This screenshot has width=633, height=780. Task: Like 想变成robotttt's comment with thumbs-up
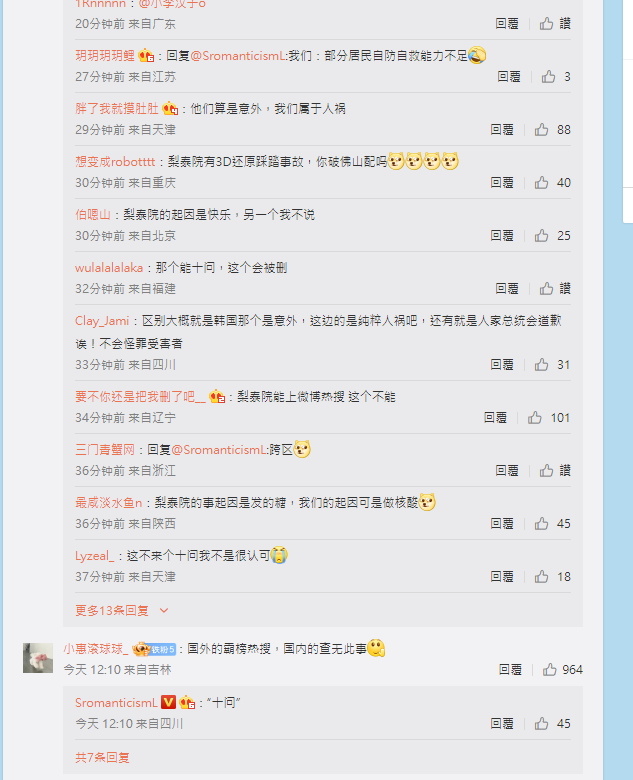pos(541,183)
